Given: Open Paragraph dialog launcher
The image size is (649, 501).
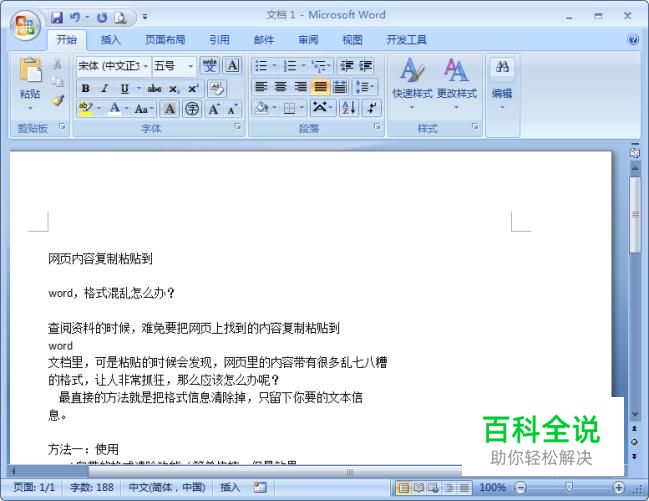Looking at the screenshot, I should click(x=377, y=126).
